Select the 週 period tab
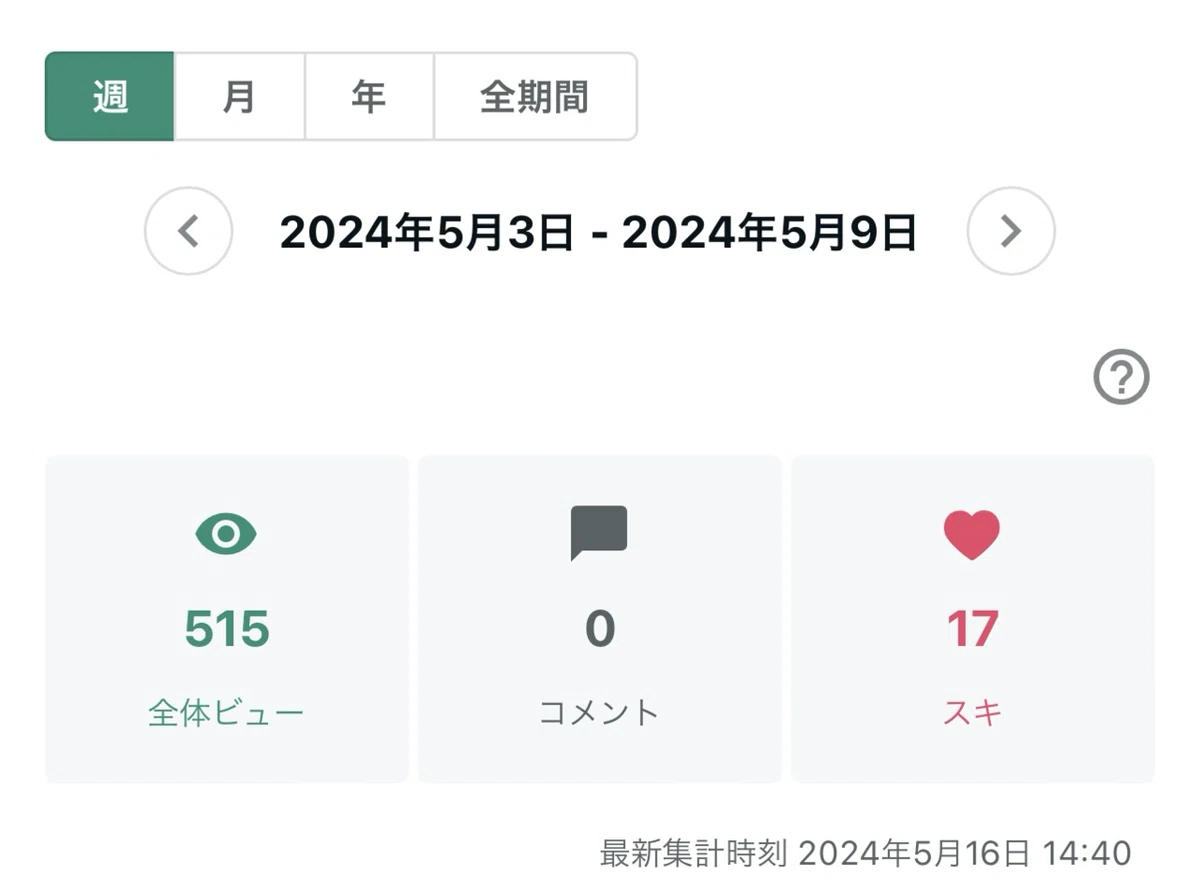 (x=110, y=97)
